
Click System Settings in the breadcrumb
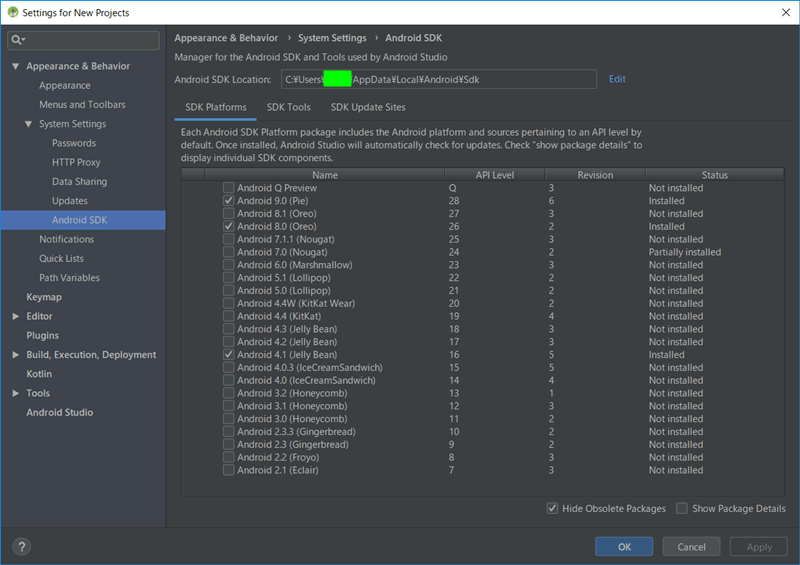click(332, 38)
